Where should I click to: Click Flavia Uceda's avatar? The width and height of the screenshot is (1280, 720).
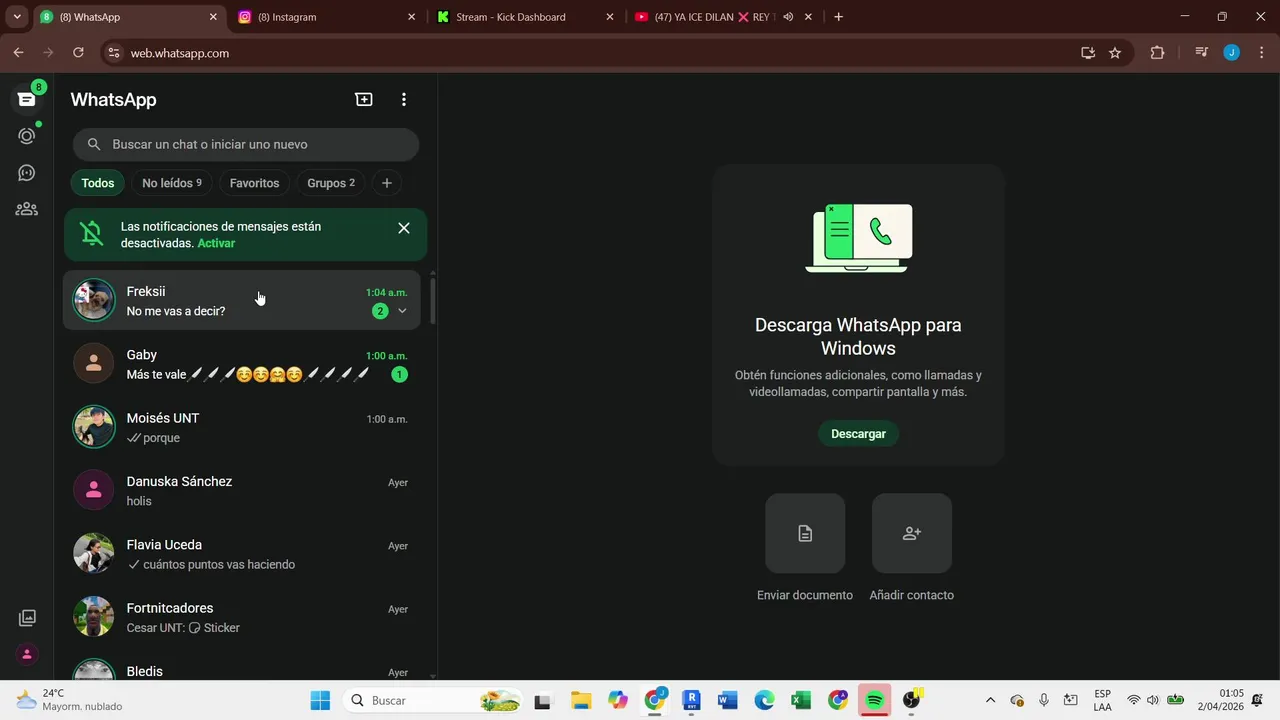[x=94, y=553]
